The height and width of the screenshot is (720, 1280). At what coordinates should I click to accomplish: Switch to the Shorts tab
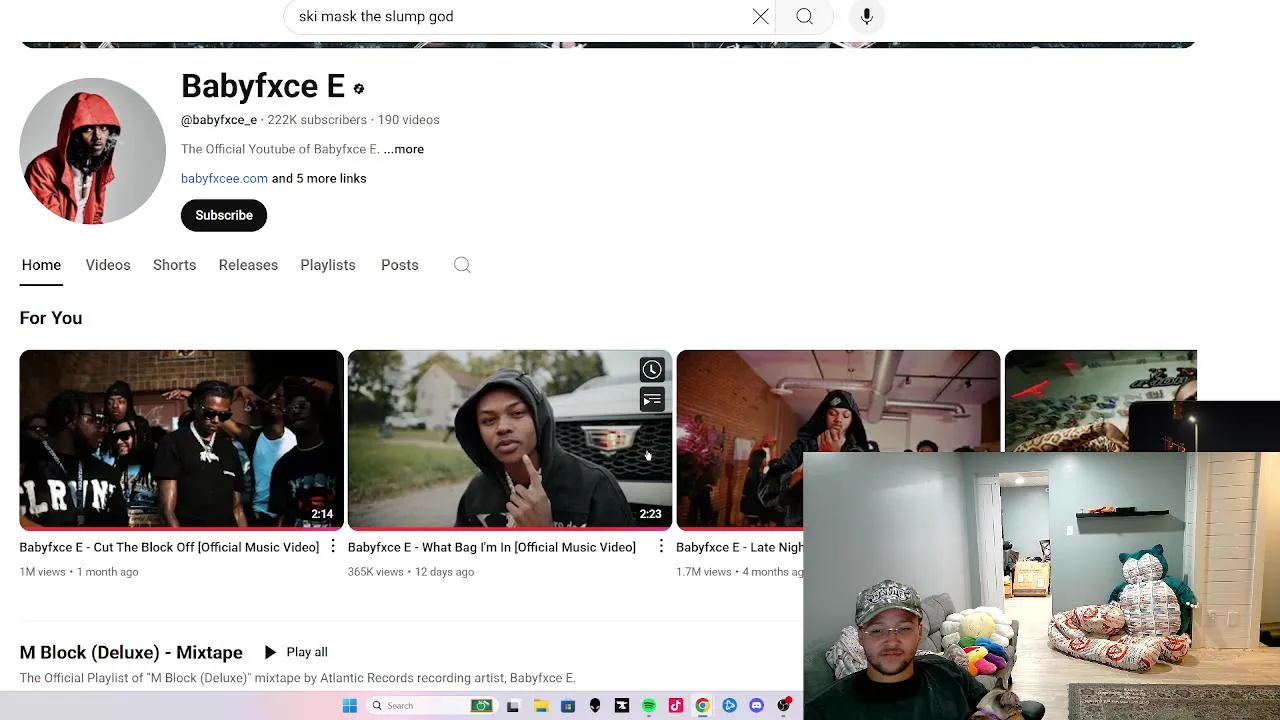pyautogui.click(x=174, y=265)
